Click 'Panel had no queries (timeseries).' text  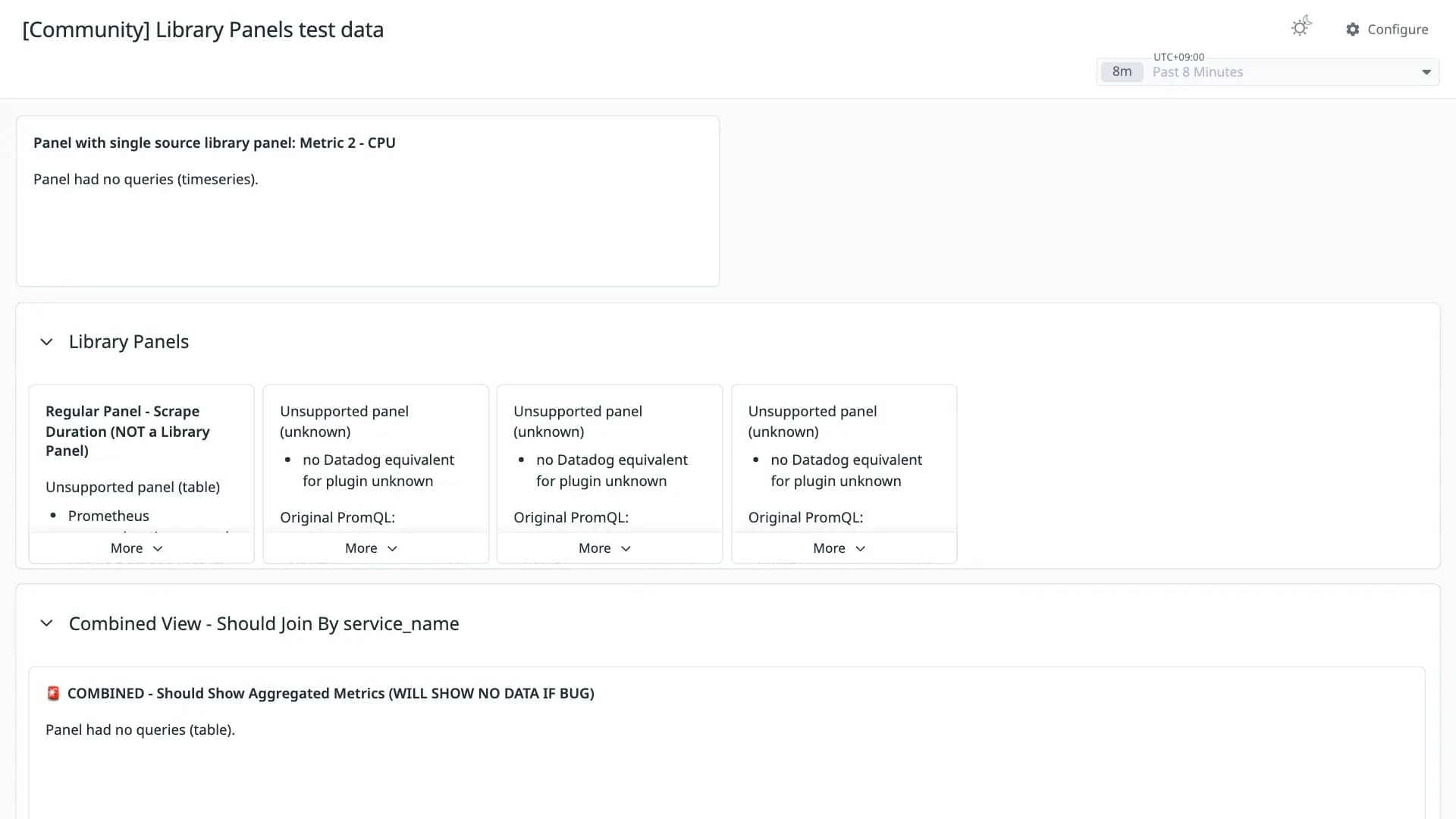pos(146,179)
